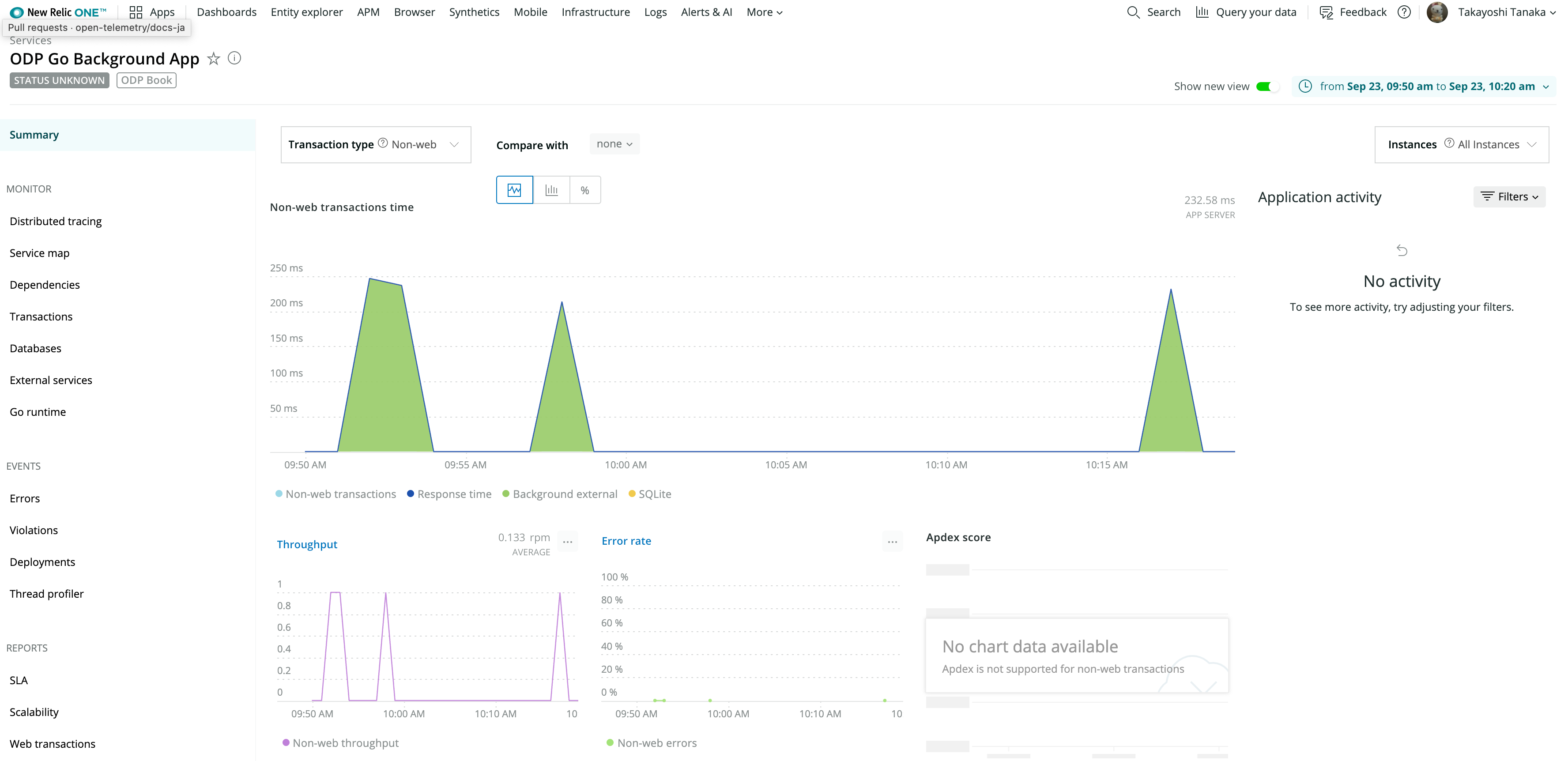Open APM in top navigation
The height and width of the screenshot is (761, 1568).
(x=368, y=12)
